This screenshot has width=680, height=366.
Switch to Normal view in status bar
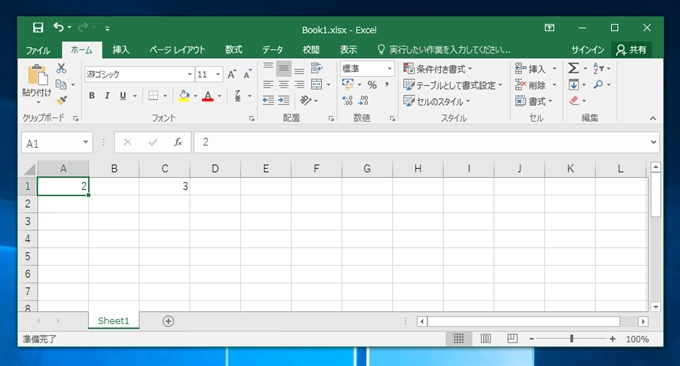point(459,339)
